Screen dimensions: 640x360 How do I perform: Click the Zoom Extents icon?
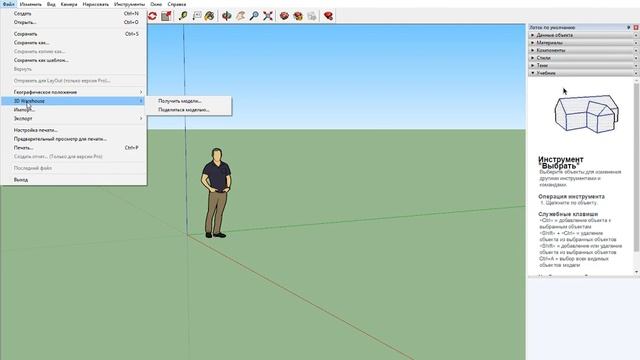[x=268, y=16]
